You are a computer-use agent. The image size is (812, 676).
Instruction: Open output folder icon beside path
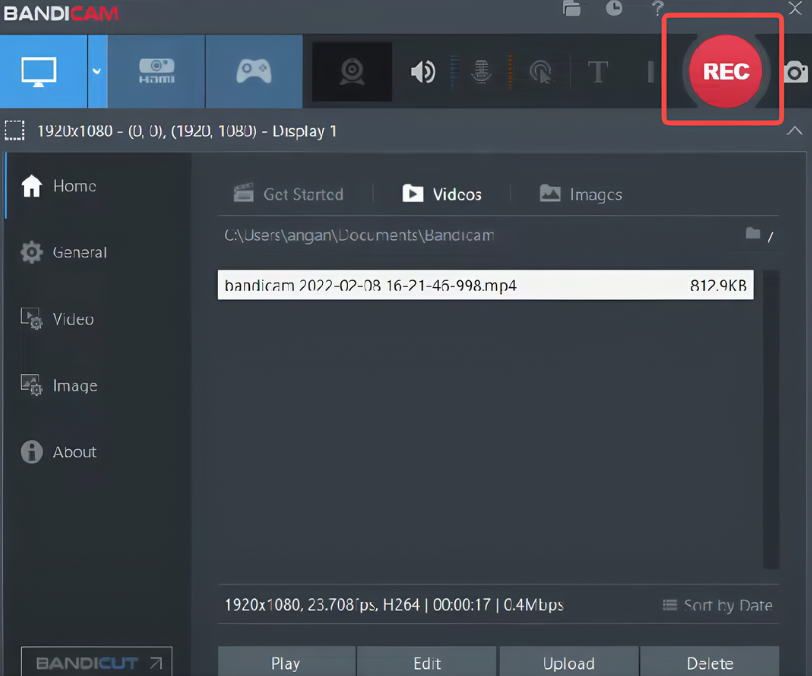[753, 234]
